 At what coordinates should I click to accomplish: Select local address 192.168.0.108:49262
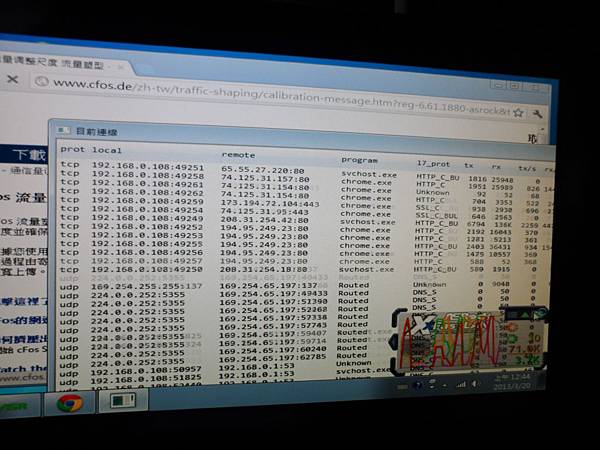[148, 193]
